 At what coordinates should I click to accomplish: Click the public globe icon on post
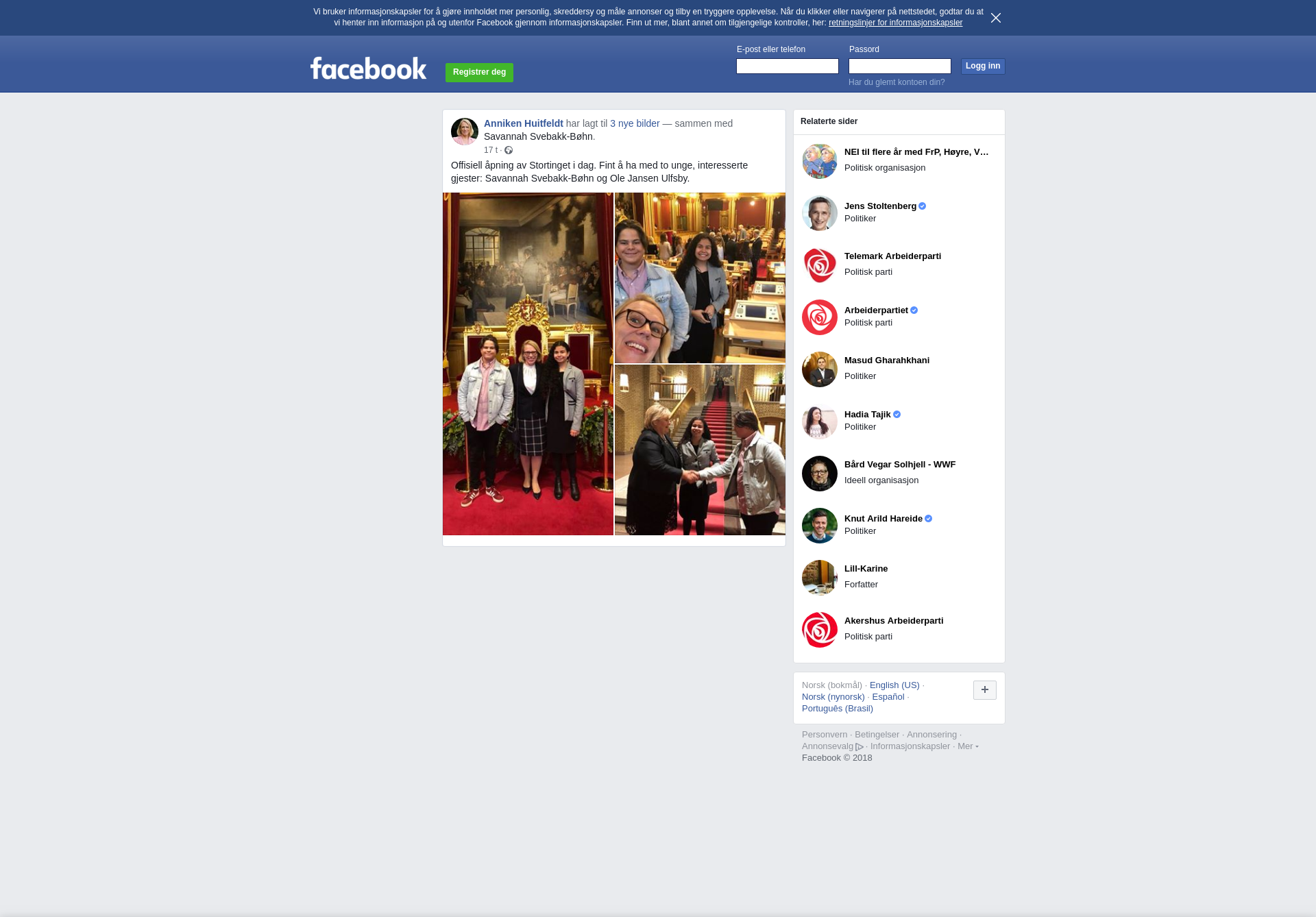point(509,150)
